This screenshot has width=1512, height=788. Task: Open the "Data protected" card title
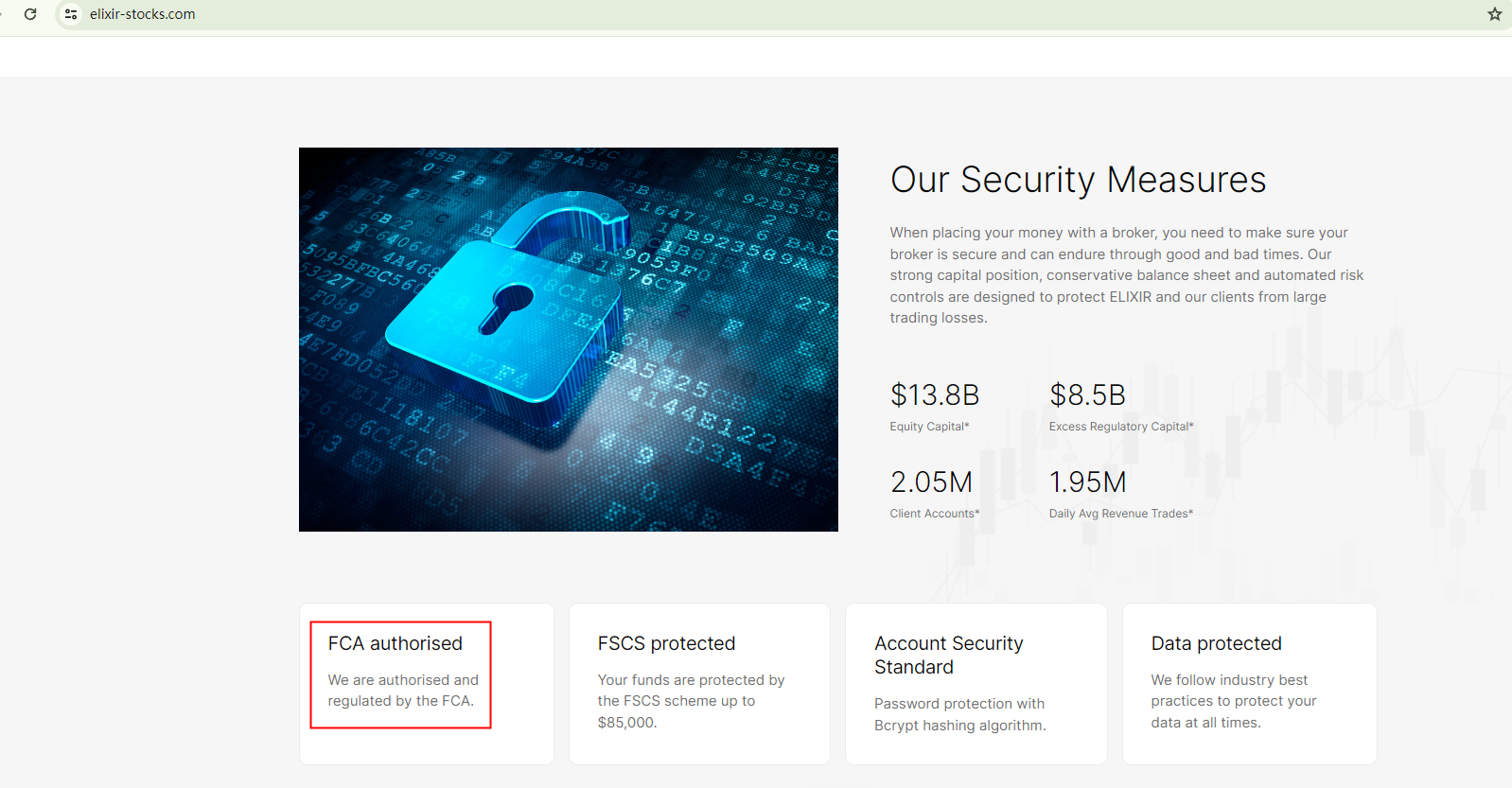pos(1216,643)
